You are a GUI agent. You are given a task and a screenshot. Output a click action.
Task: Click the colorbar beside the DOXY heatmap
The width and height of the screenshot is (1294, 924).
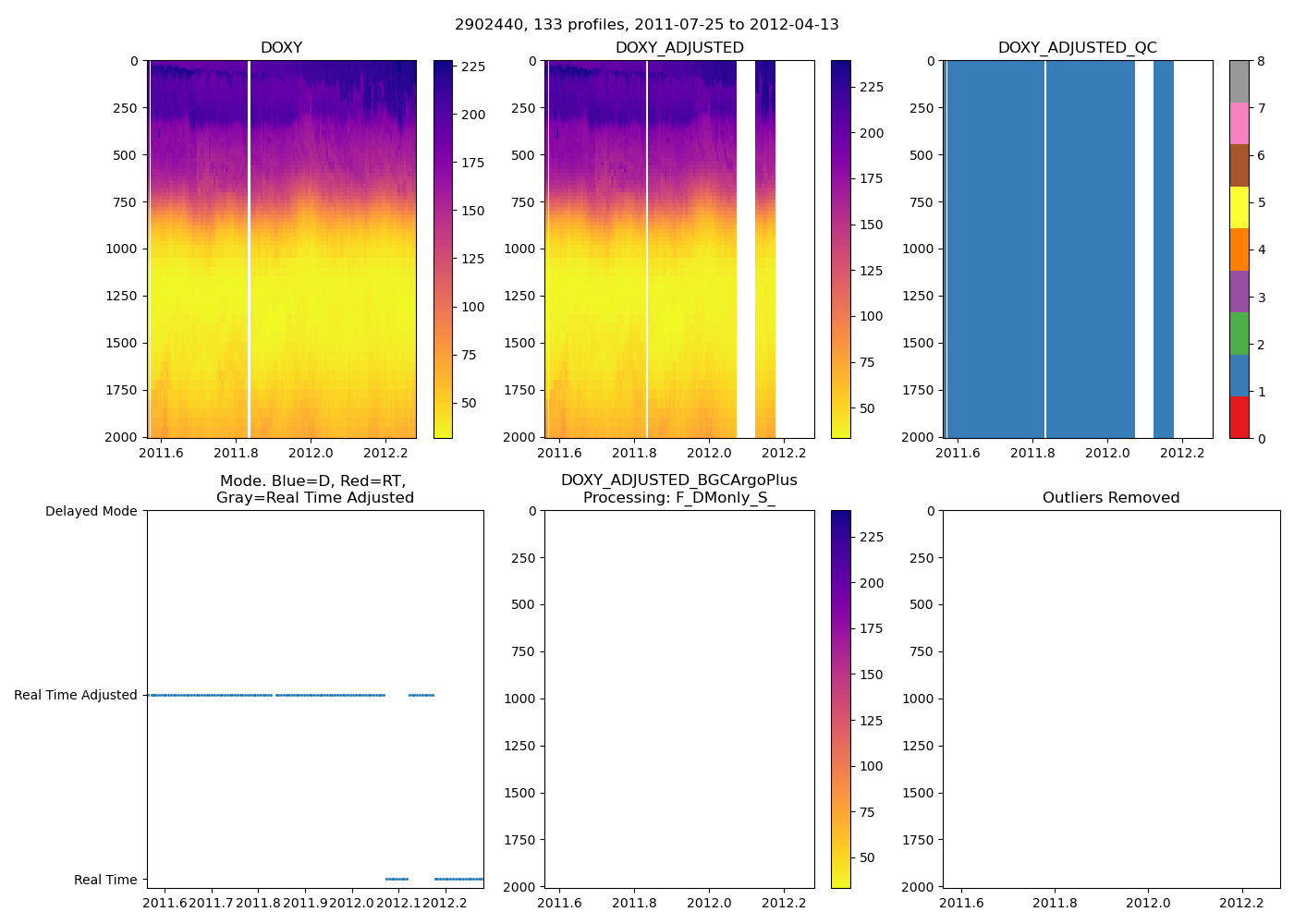click(x=443, y=249)
